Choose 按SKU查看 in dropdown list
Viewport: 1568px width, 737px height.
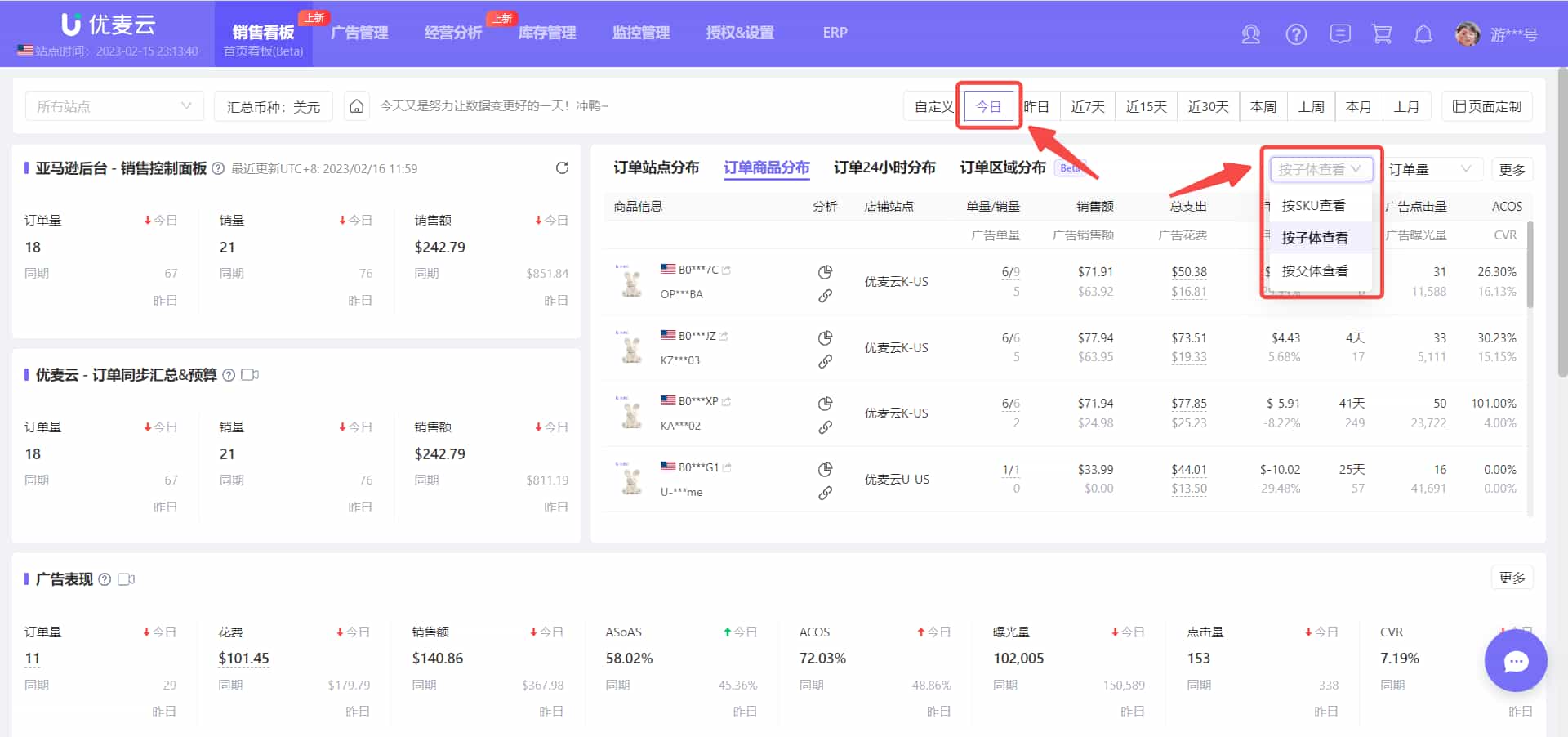(x=1320, y=205)
